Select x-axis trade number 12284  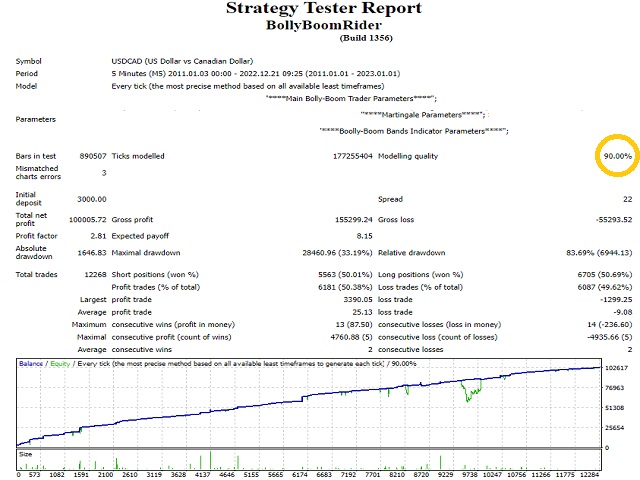(589, 475)
